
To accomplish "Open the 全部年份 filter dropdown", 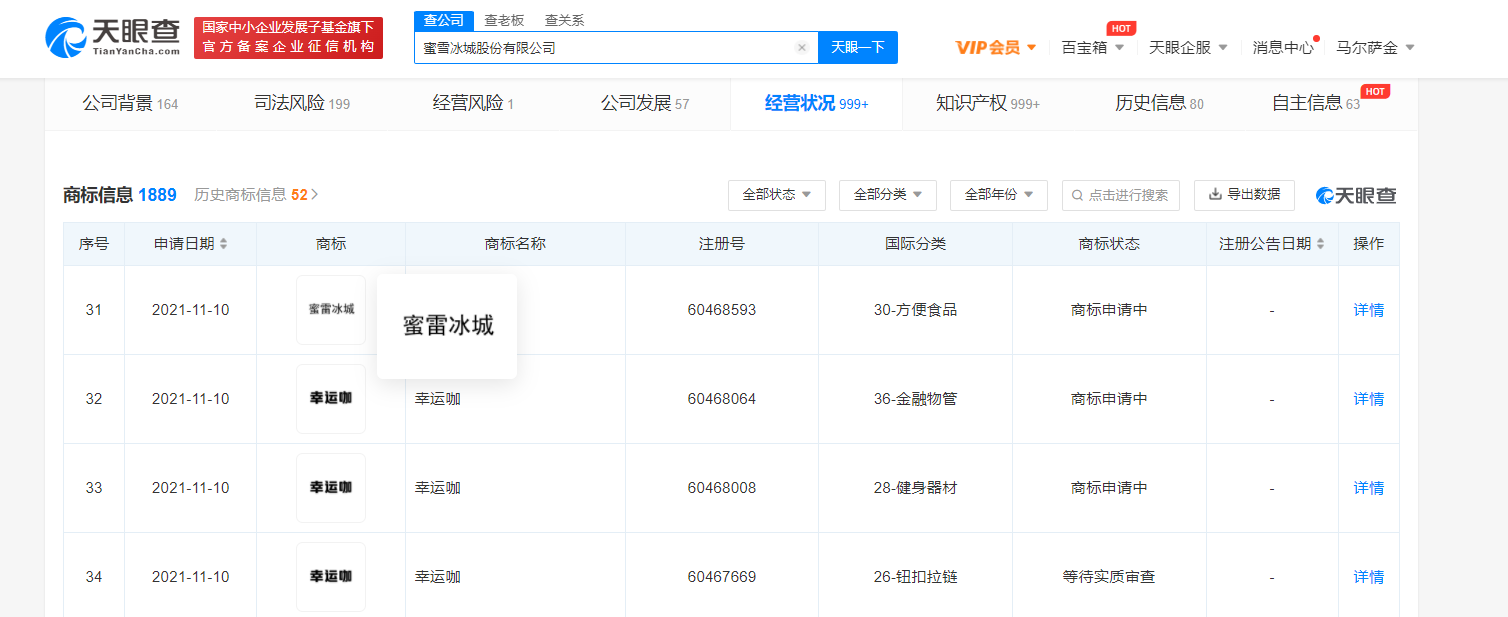I will (998, 195).
